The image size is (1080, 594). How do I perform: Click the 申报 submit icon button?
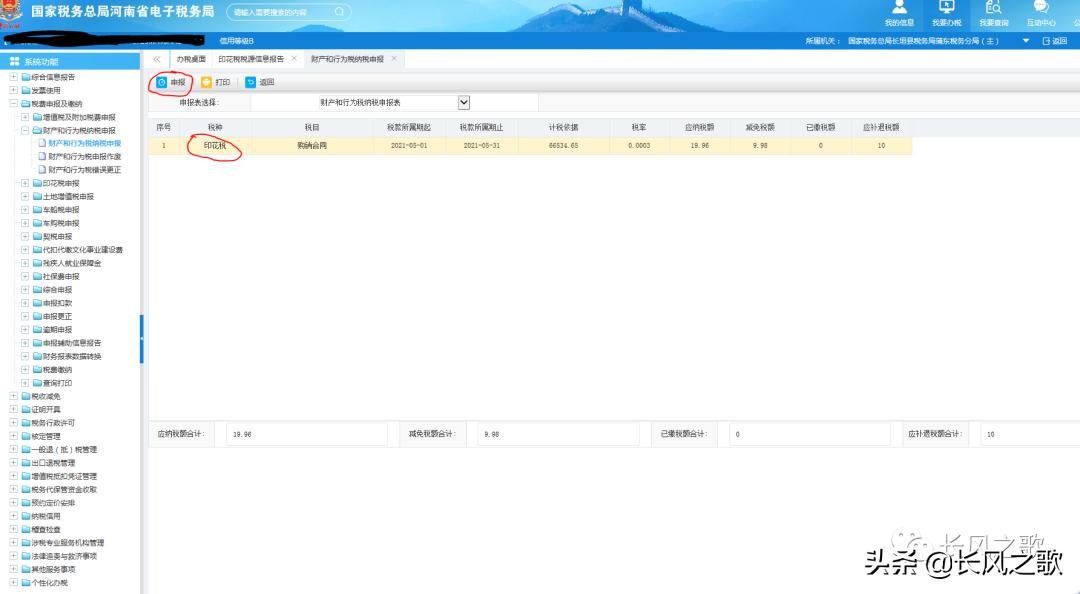pyautogui.click(x=161, y=82)
